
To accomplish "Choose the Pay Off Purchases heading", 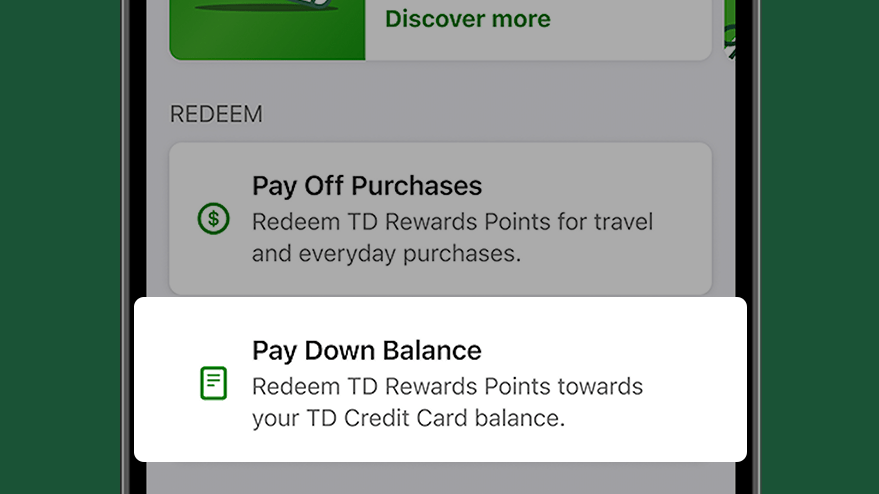I will (x=367, y=186).
